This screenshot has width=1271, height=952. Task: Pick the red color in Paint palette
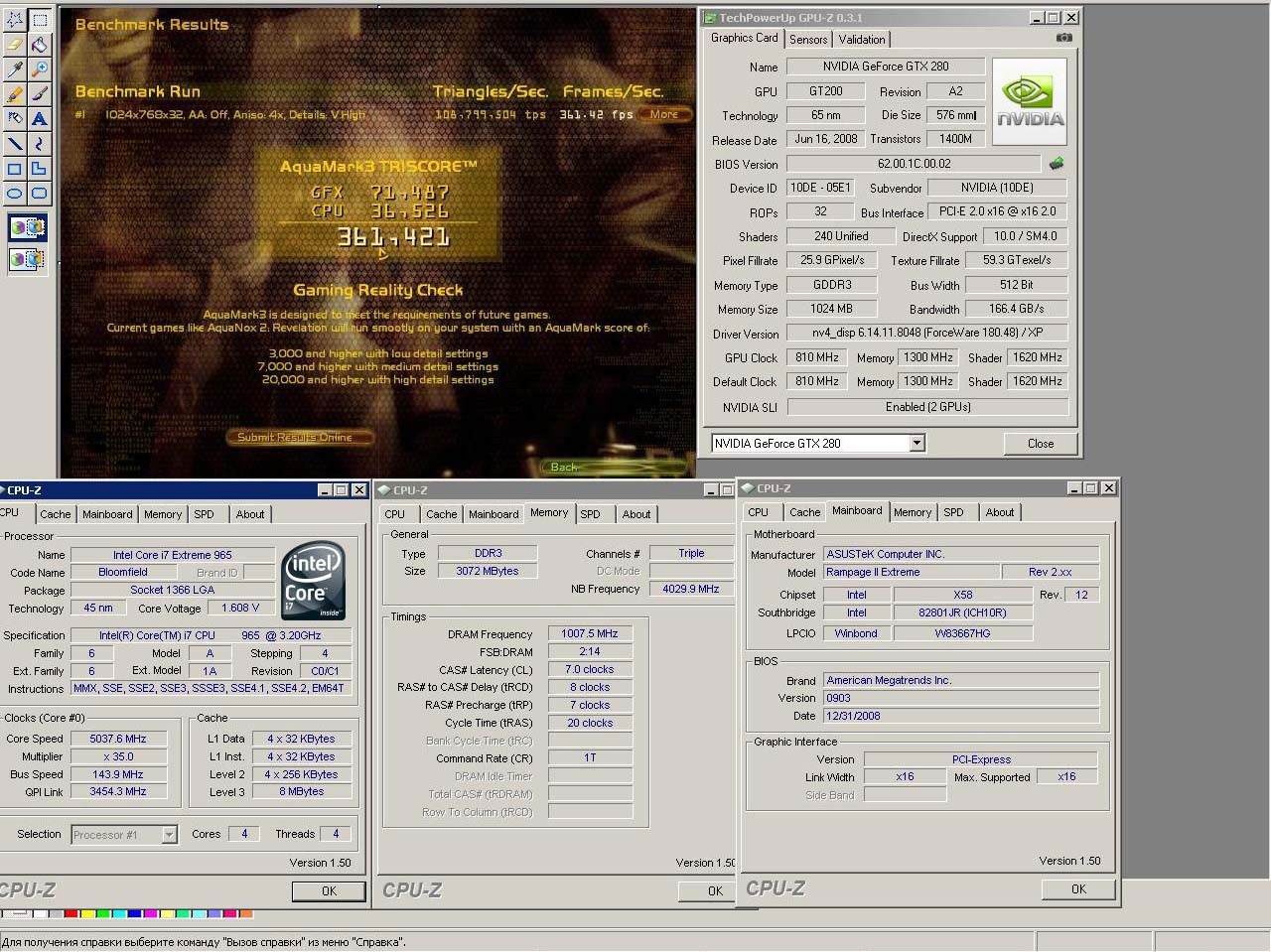[x=71, y=913]
